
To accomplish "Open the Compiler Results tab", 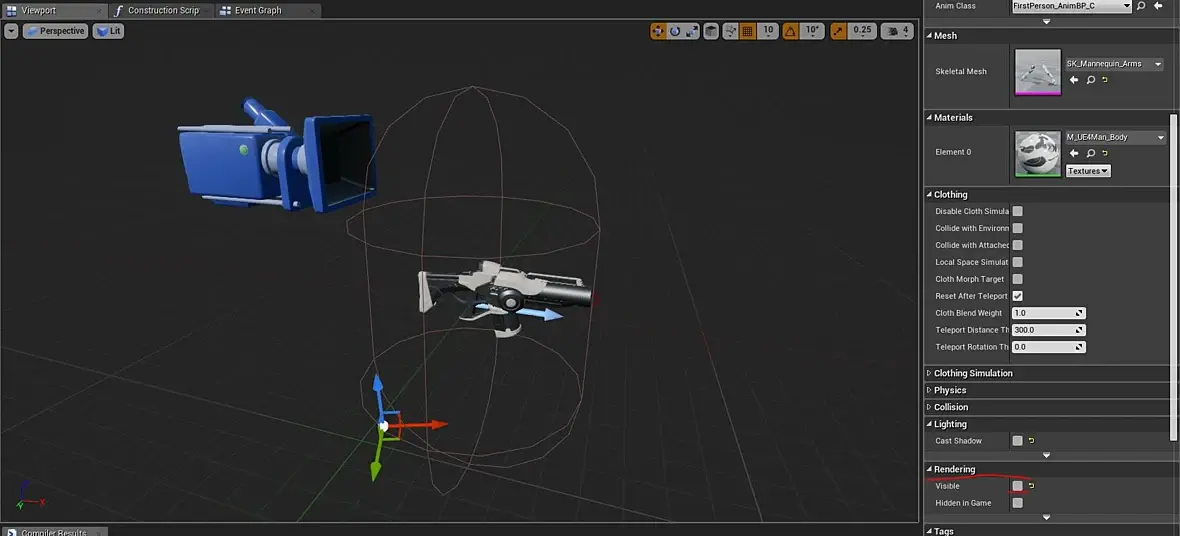I will tap(53, 532).
